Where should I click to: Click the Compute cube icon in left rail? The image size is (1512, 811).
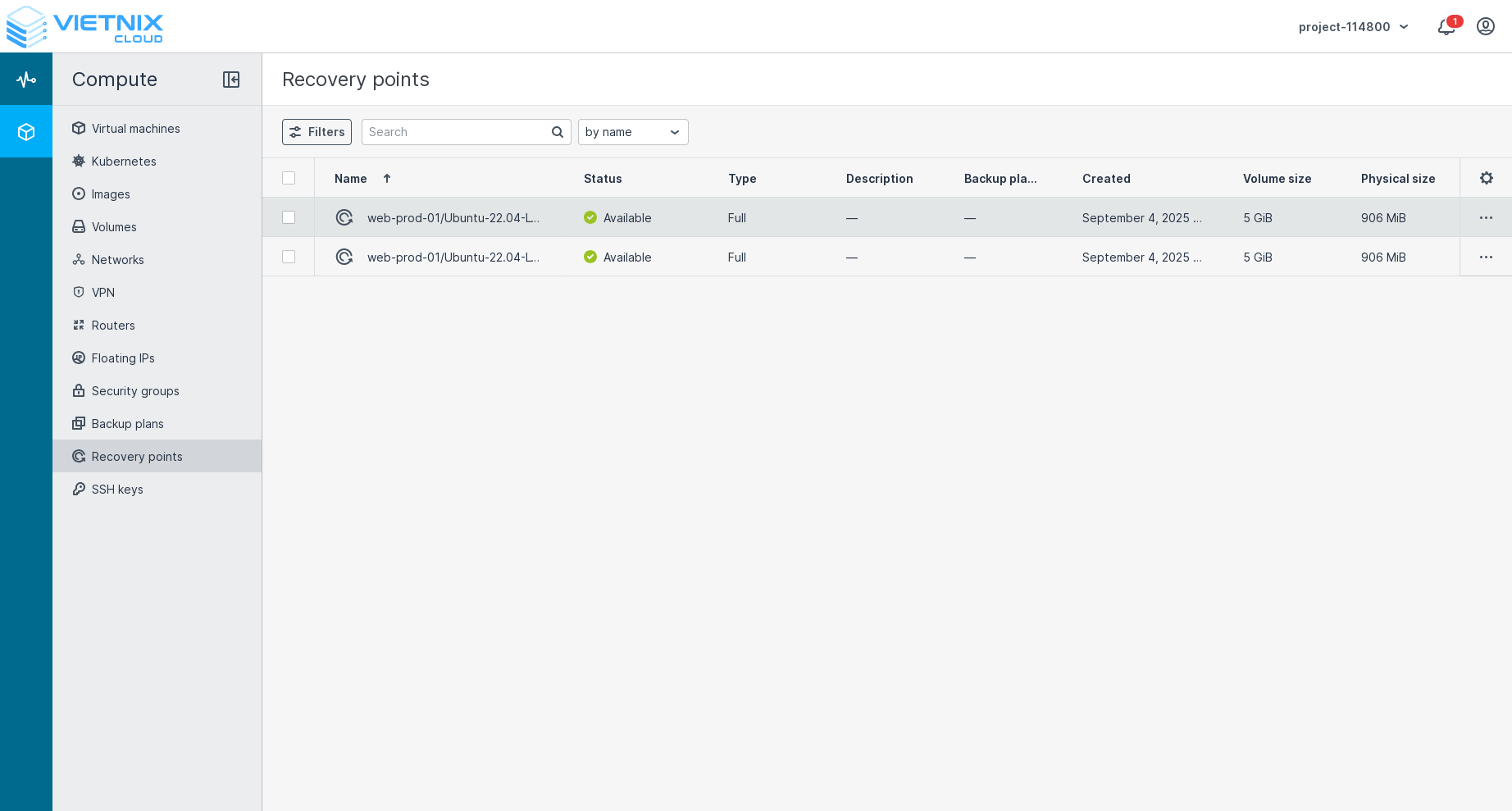(26, 132)
